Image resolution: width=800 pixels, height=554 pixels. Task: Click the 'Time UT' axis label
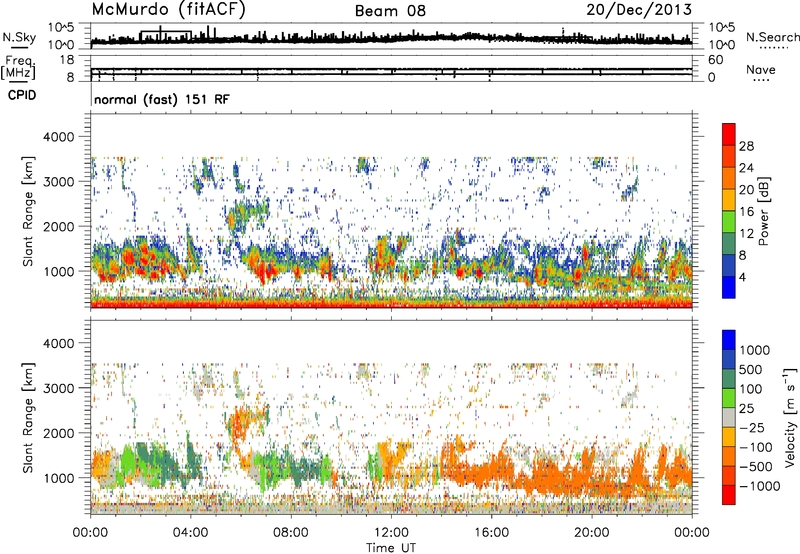(x=391, y=548)
